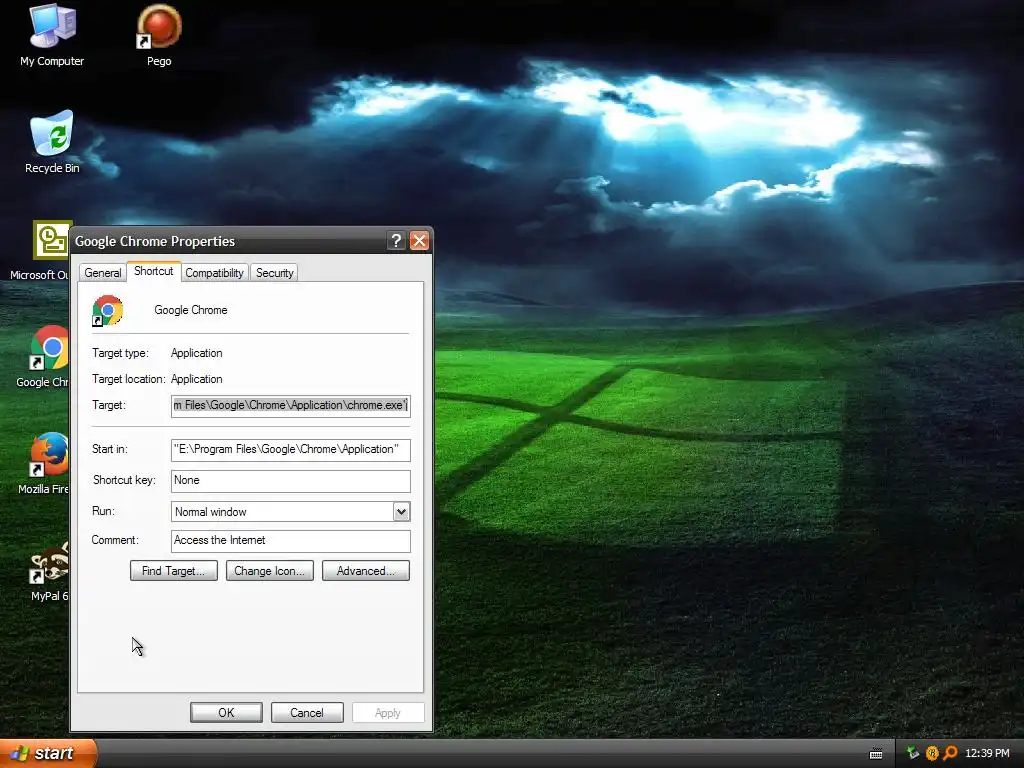Click inside the Target path field
The height and width of the screenshot is (768, 1024).
tap(291, 406)
